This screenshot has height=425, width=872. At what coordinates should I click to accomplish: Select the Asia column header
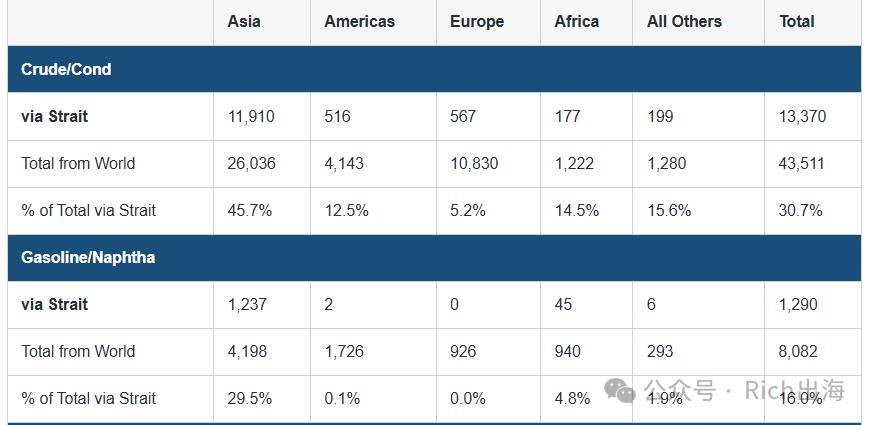(244, 22)
